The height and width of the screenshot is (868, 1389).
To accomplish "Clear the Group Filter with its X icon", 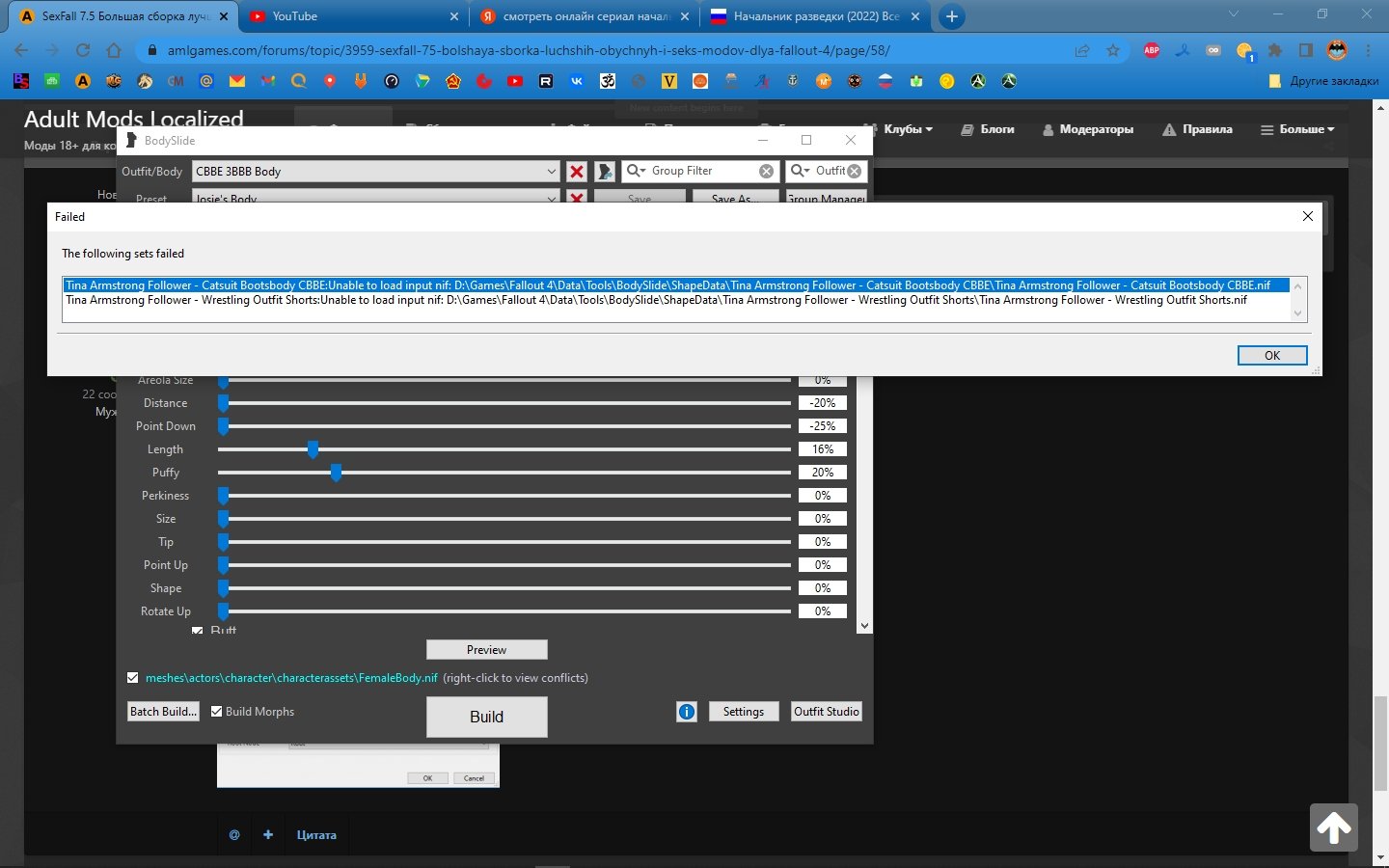I will pos(766,172).
